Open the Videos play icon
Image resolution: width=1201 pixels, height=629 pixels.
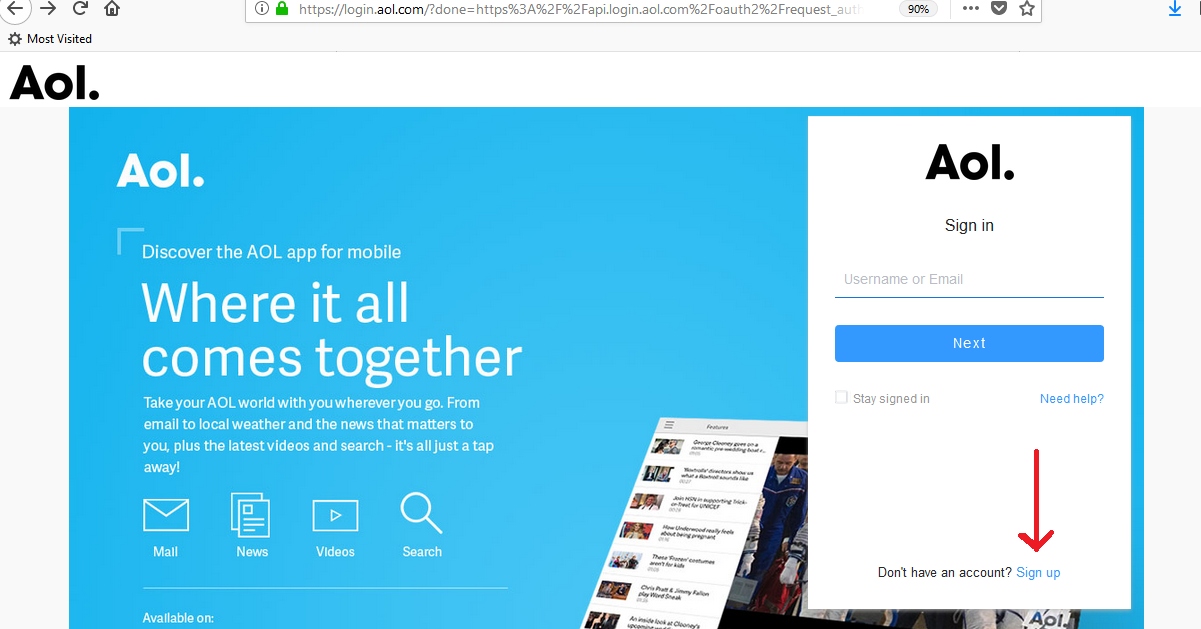click(x=335, y=516)
